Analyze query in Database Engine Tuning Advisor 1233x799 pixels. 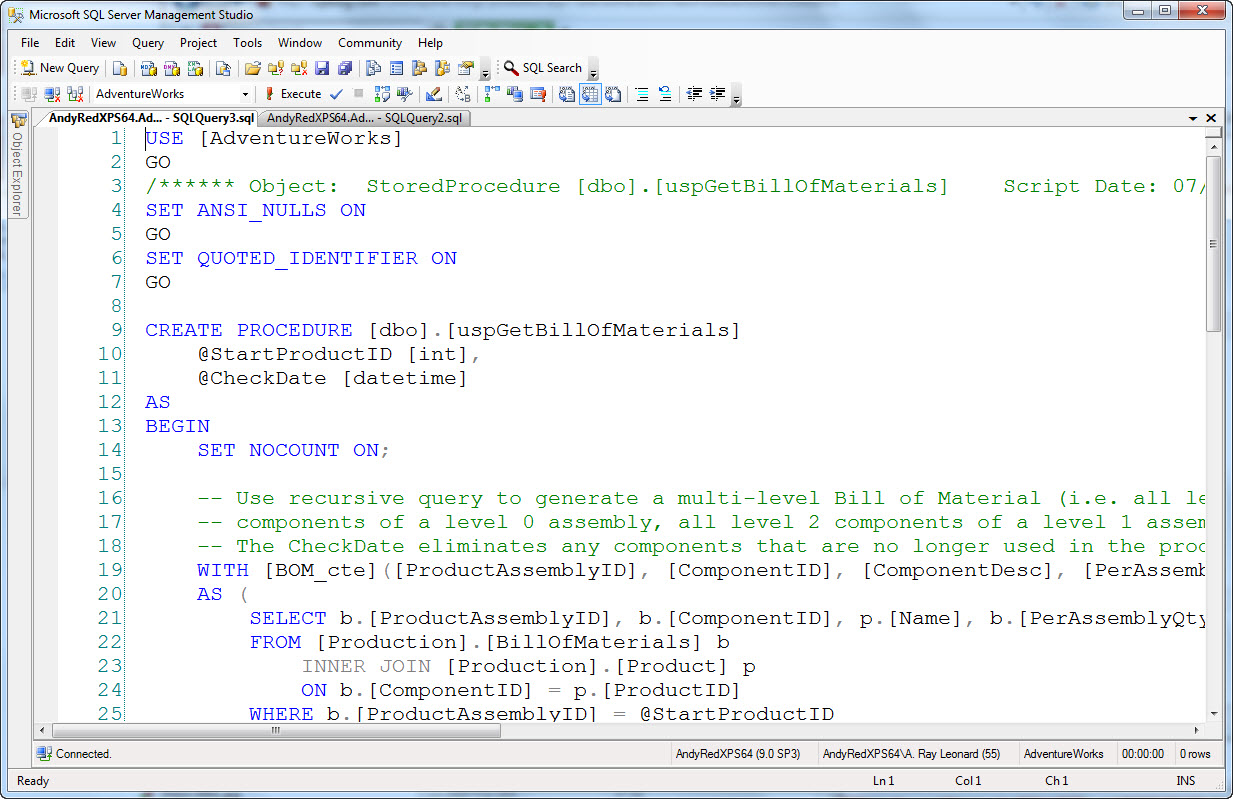tap(404, 94)
